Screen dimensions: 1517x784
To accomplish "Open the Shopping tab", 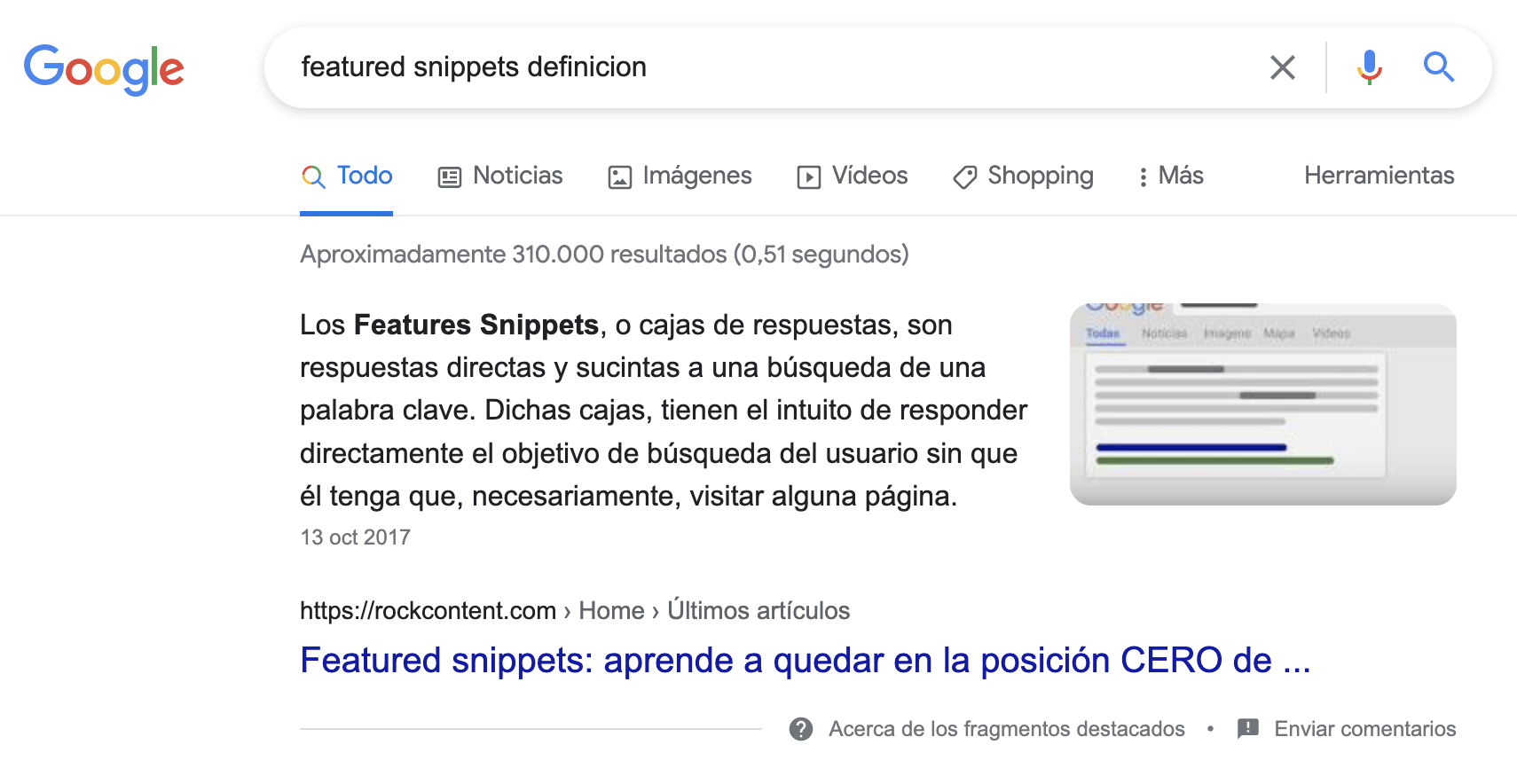I will click(x=1023, y=176).
